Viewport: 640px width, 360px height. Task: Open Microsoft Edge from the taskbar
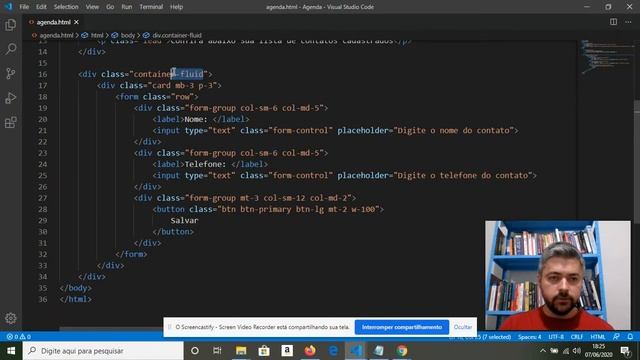click(x=333, y=351)
